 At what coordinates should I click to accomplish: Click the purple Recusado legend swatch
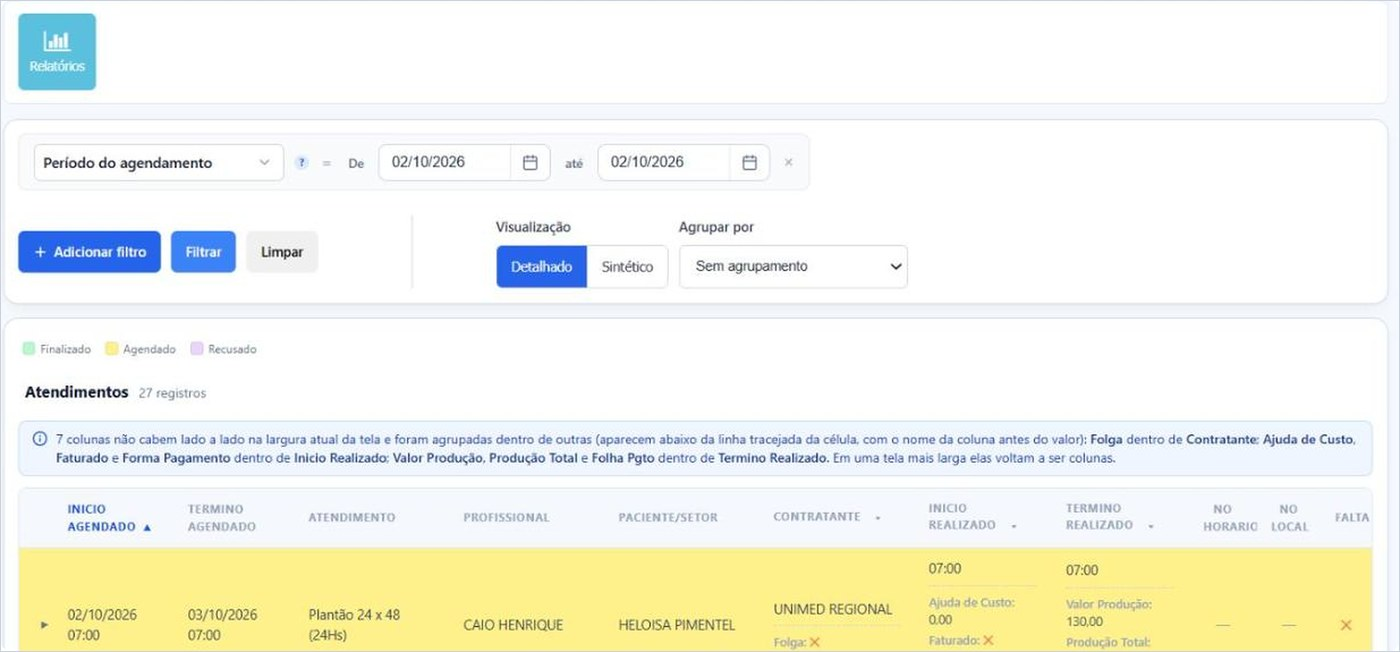[x=197, y=349]
